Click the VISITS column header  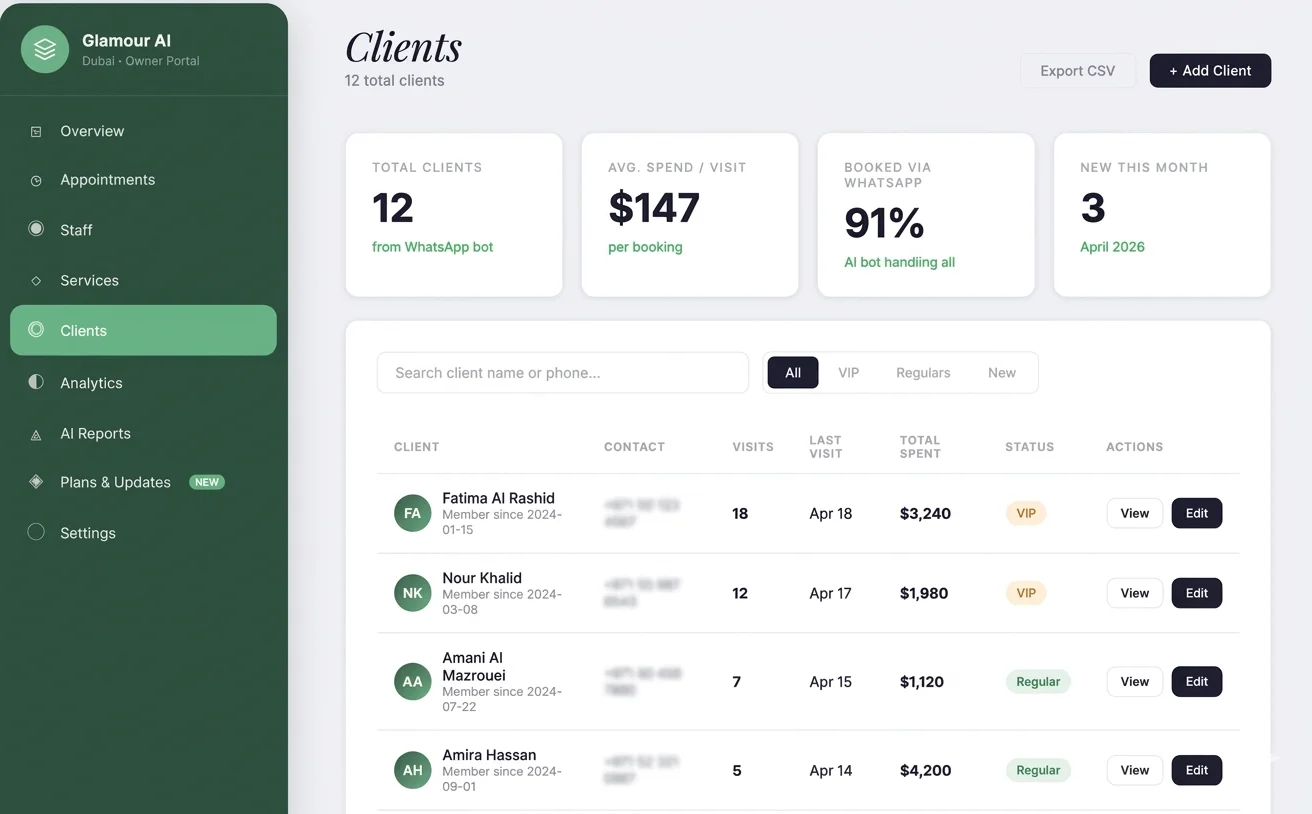[753, 447]
